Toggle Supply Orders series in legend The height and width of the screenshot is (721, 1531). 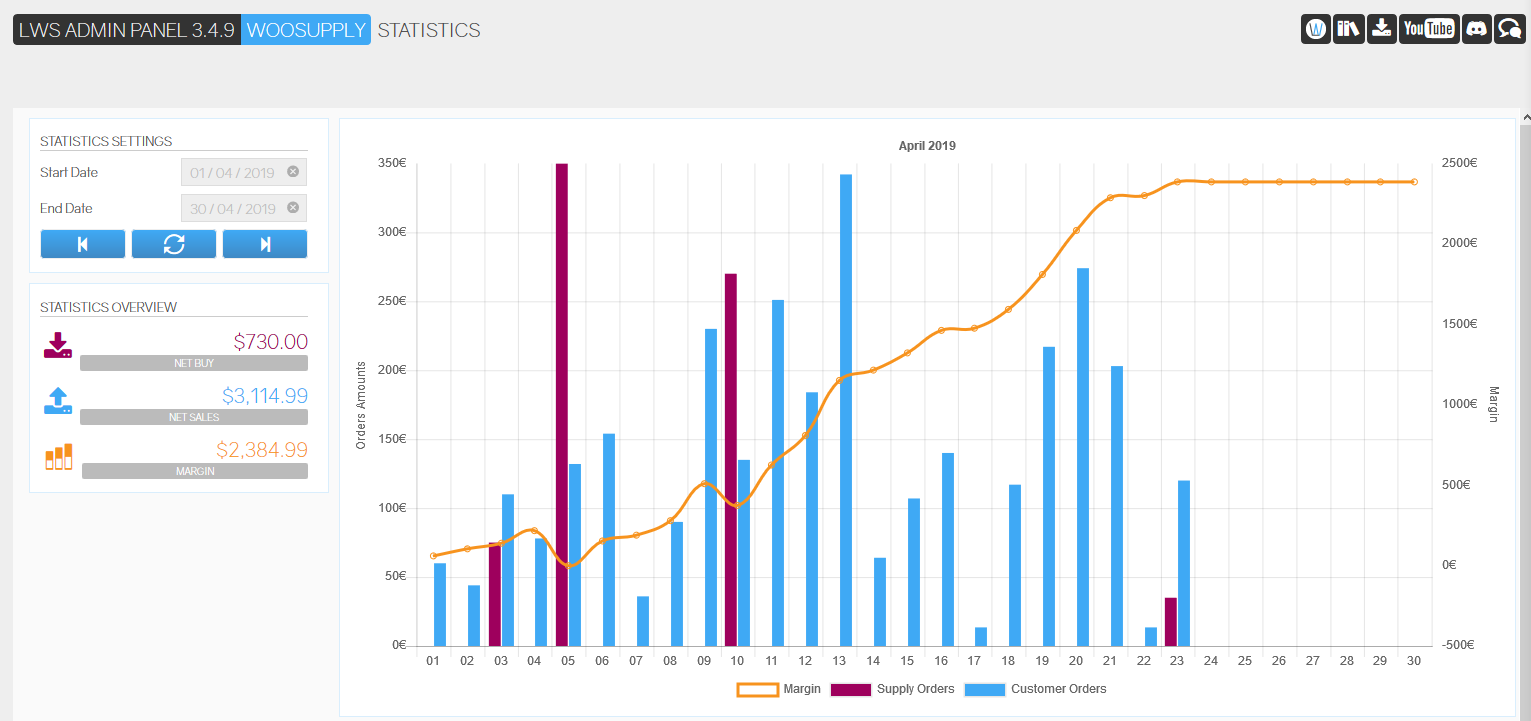click(x=892, y=689)
